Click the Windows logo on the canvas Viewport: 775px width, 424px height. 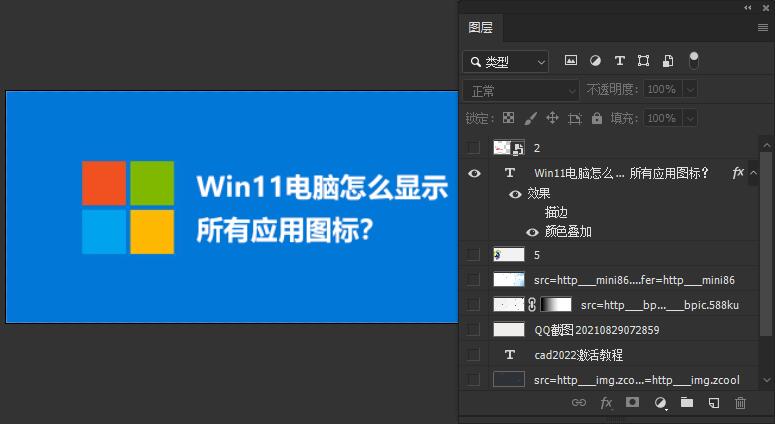click(x=128, y=207)
